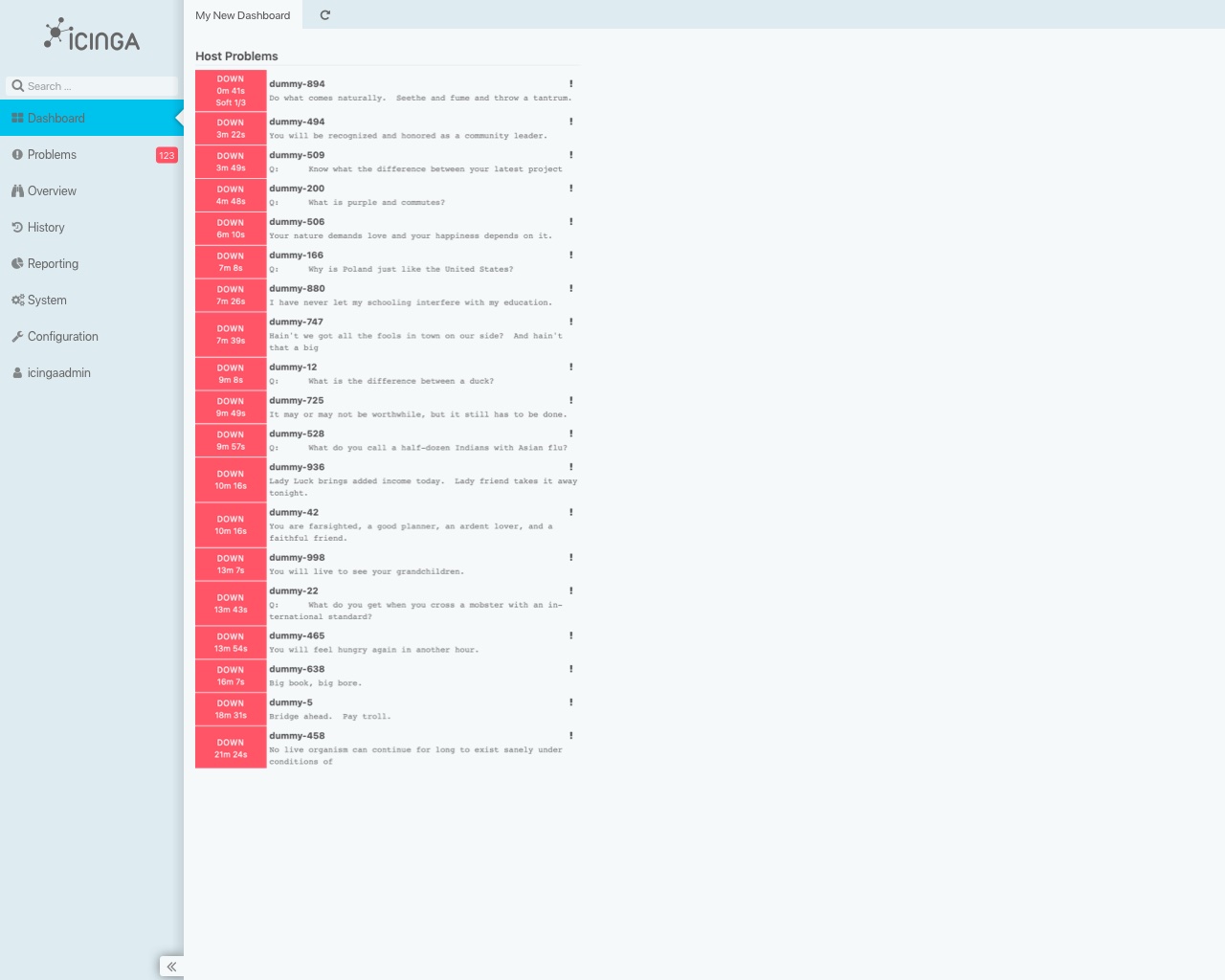Click the Host Problems heading
This screenshot has width=1225, height=980.
point(234,56)
